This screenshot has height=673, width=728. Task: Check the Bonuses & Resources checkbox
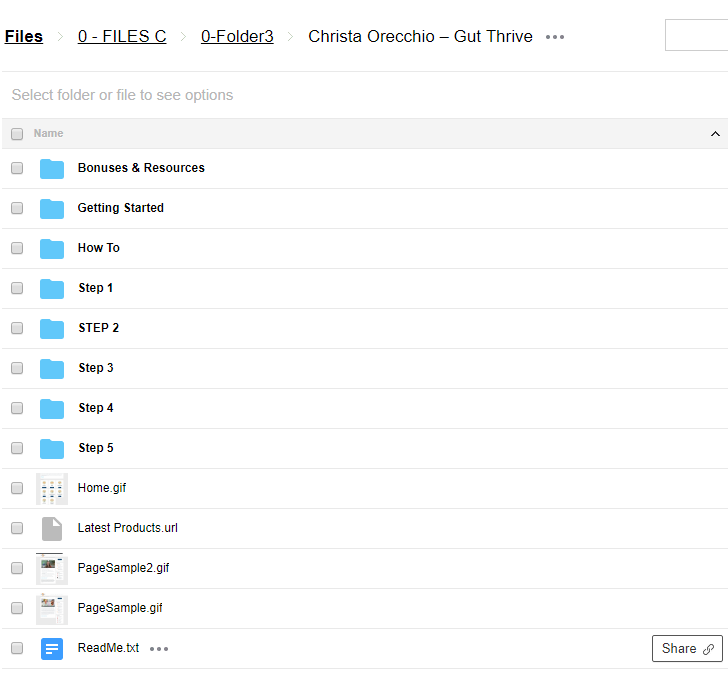[17, 168]
